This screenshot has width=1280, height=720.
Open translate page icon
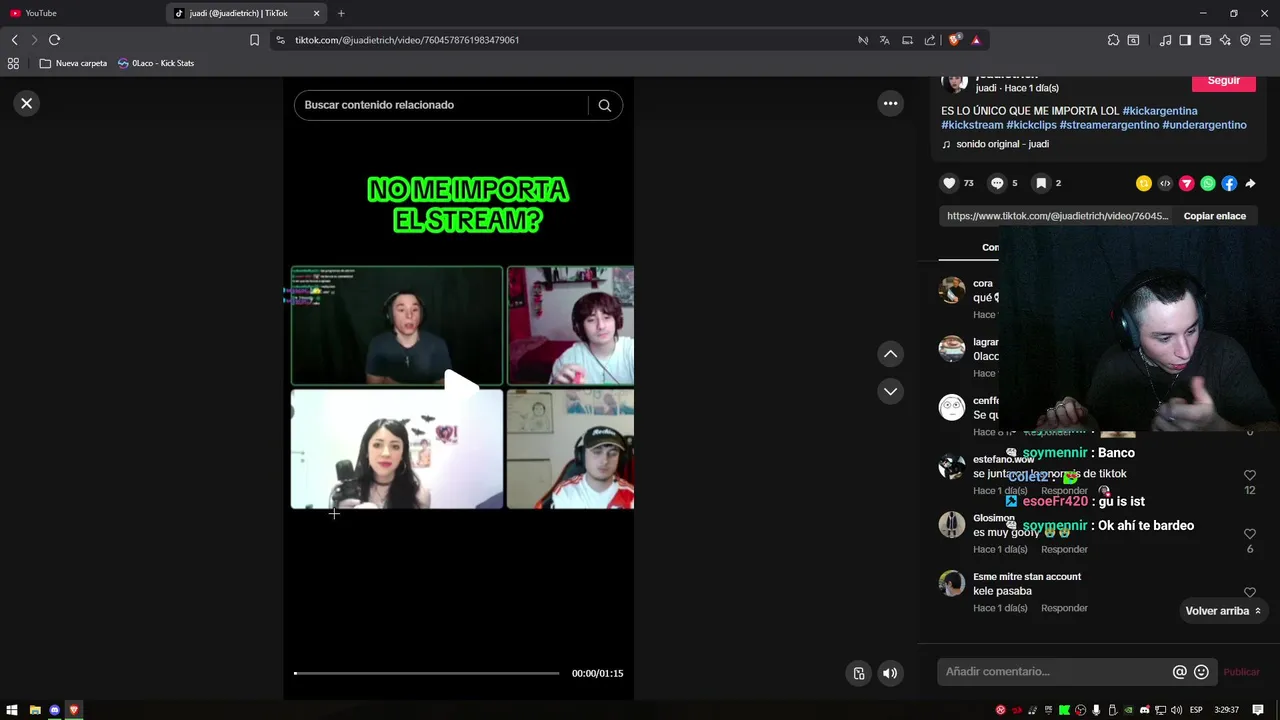click(884, 40)
